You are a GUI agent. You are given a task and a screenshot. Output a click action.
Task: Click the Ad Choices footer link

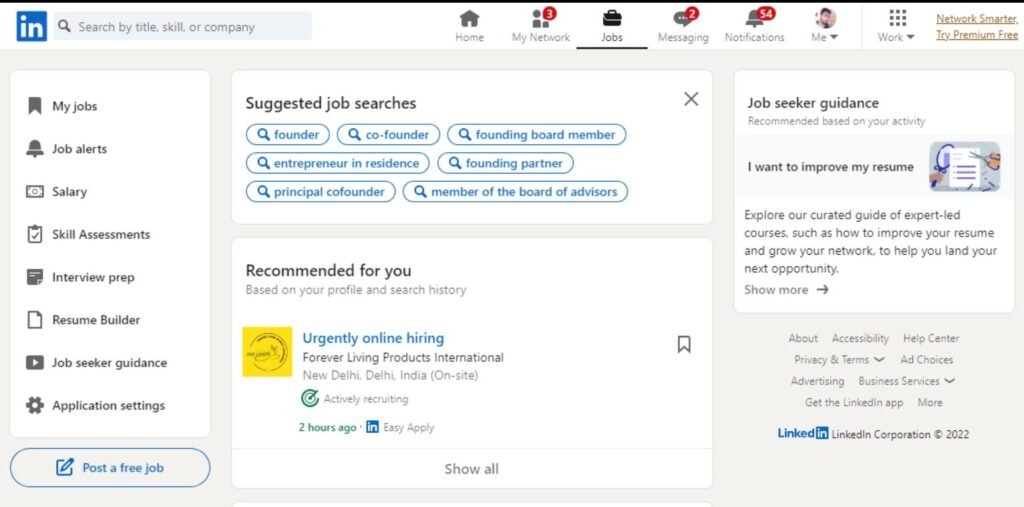tap(927, 359)
